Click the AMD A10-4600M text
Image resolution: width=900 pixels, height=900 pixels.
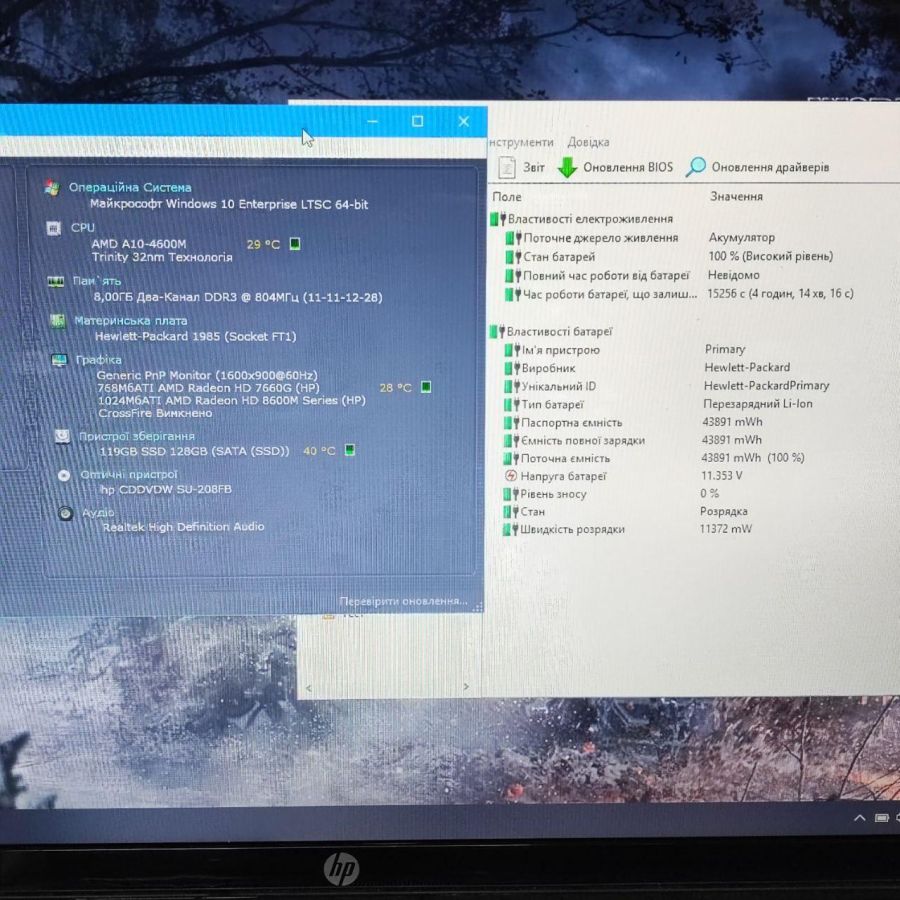[139, 244]
